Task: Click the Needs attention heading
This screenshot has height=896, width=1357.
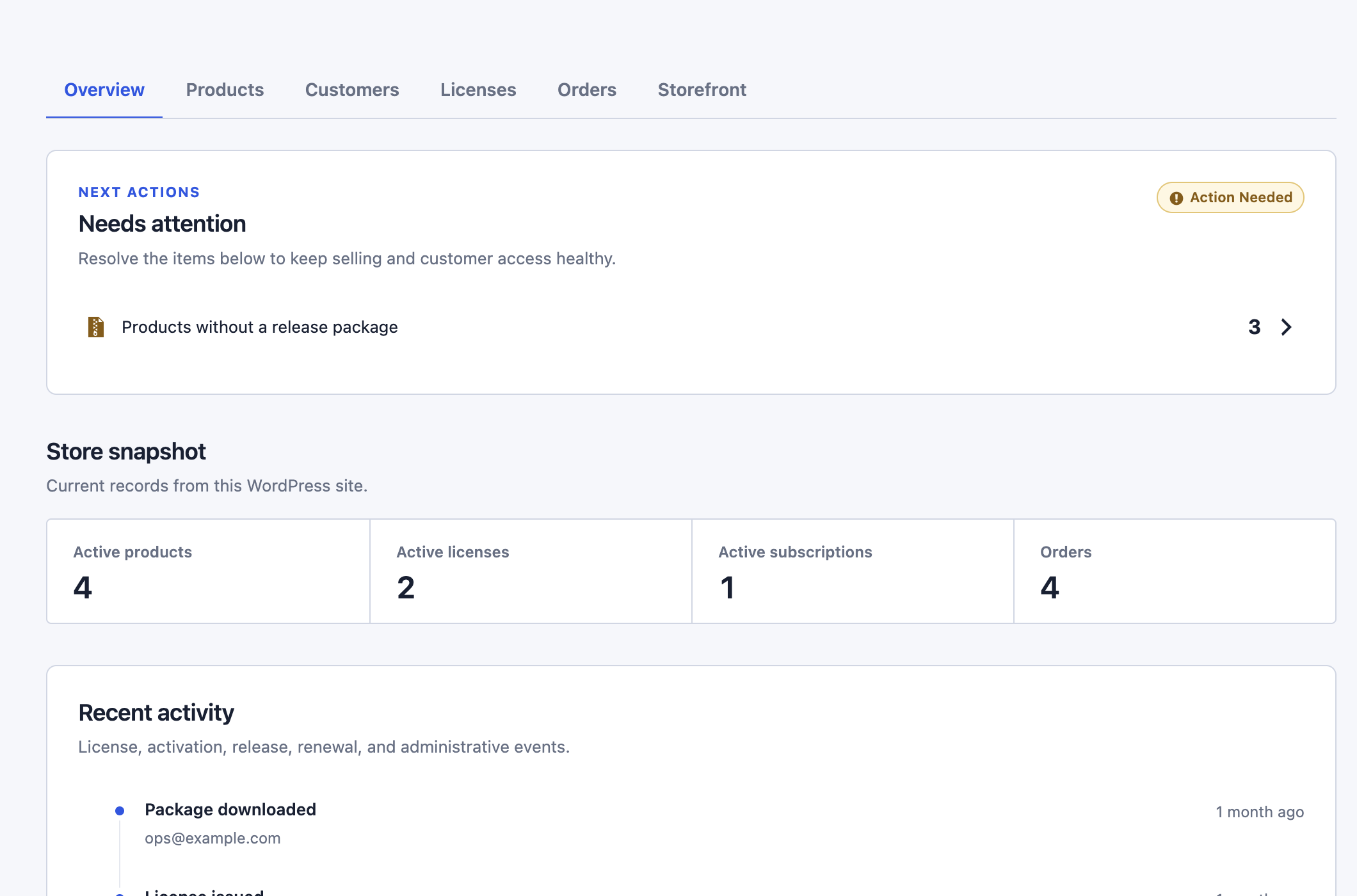Action: coord(162,224)
